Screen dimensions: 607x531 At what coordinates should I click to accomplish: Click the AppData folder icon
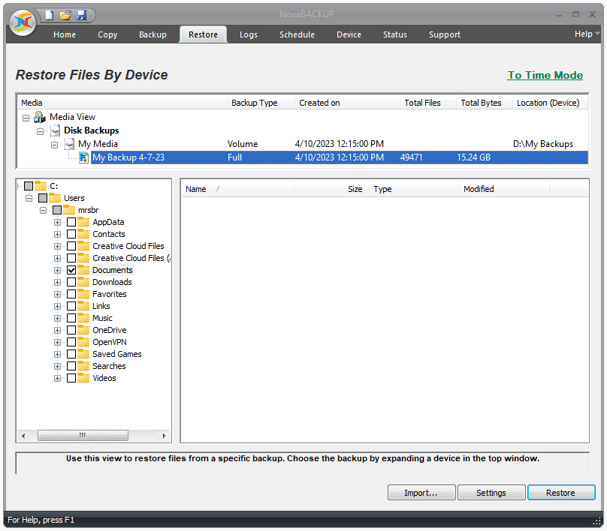point(83,222)
